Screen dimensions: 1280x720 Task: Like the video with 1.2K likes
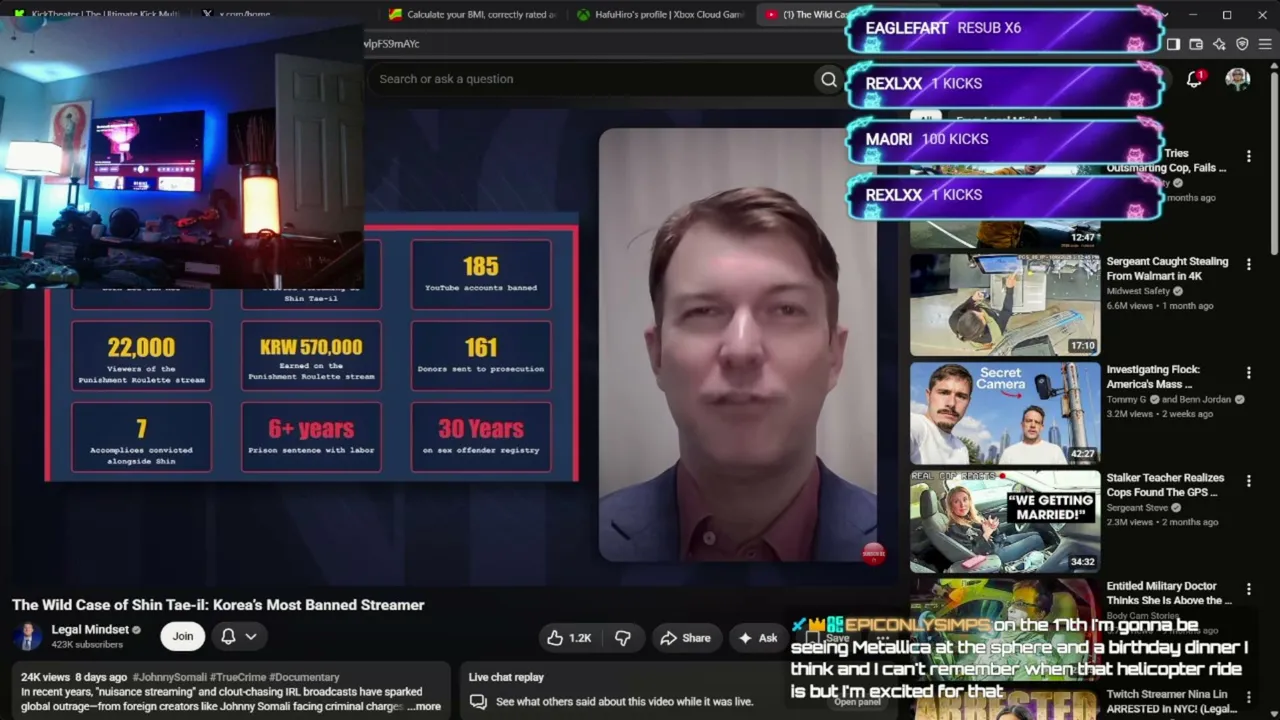click(x=568, y=638)
